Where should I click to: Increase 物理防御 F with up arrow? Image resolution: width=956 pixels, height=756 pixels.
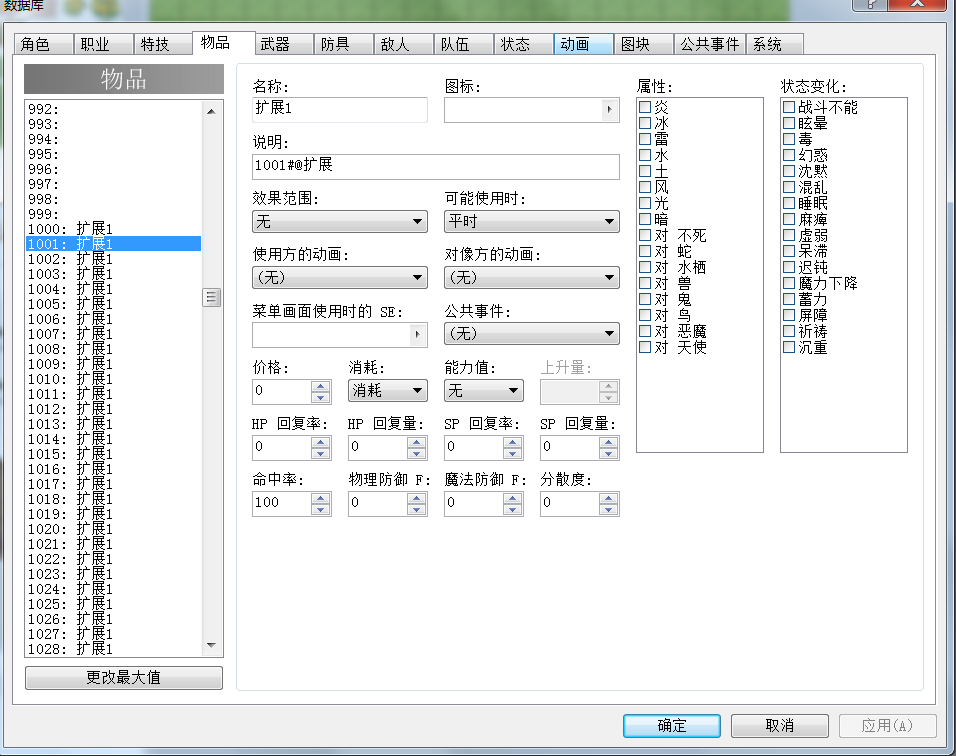[416, 497]
